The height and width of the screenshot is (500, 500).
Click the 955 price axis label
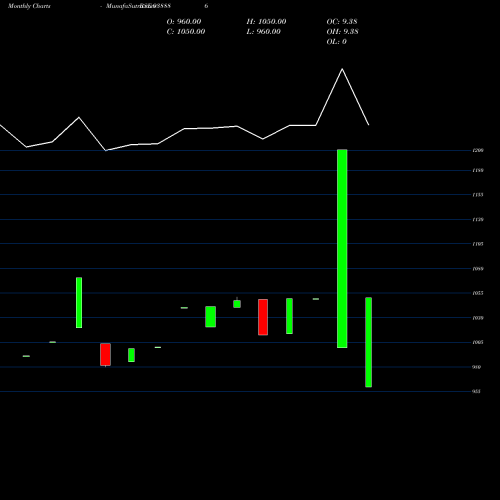[x=476, y=392]
